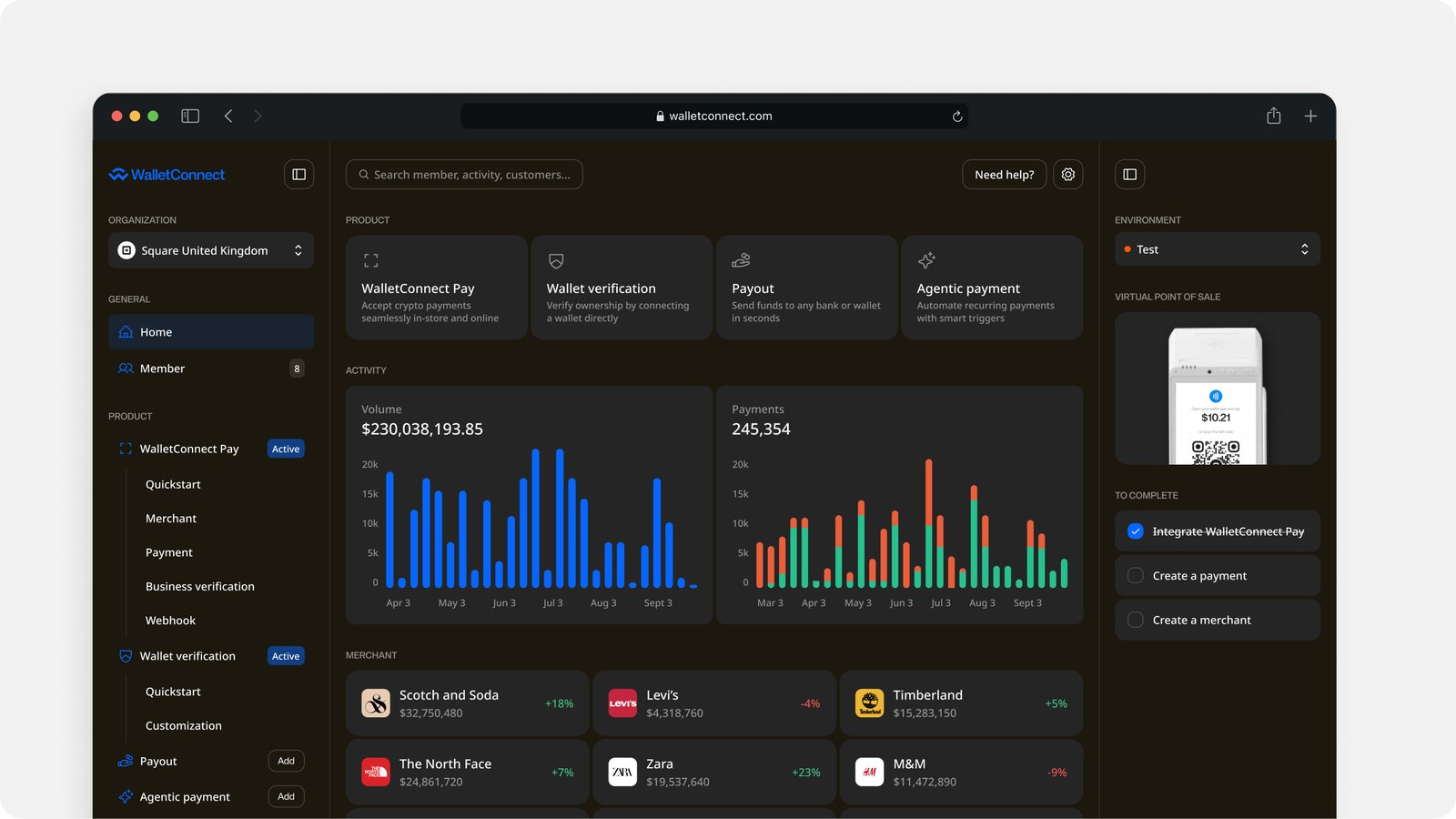
Task: Click the M&M merchant logo
Action: (x=870, y=772)
